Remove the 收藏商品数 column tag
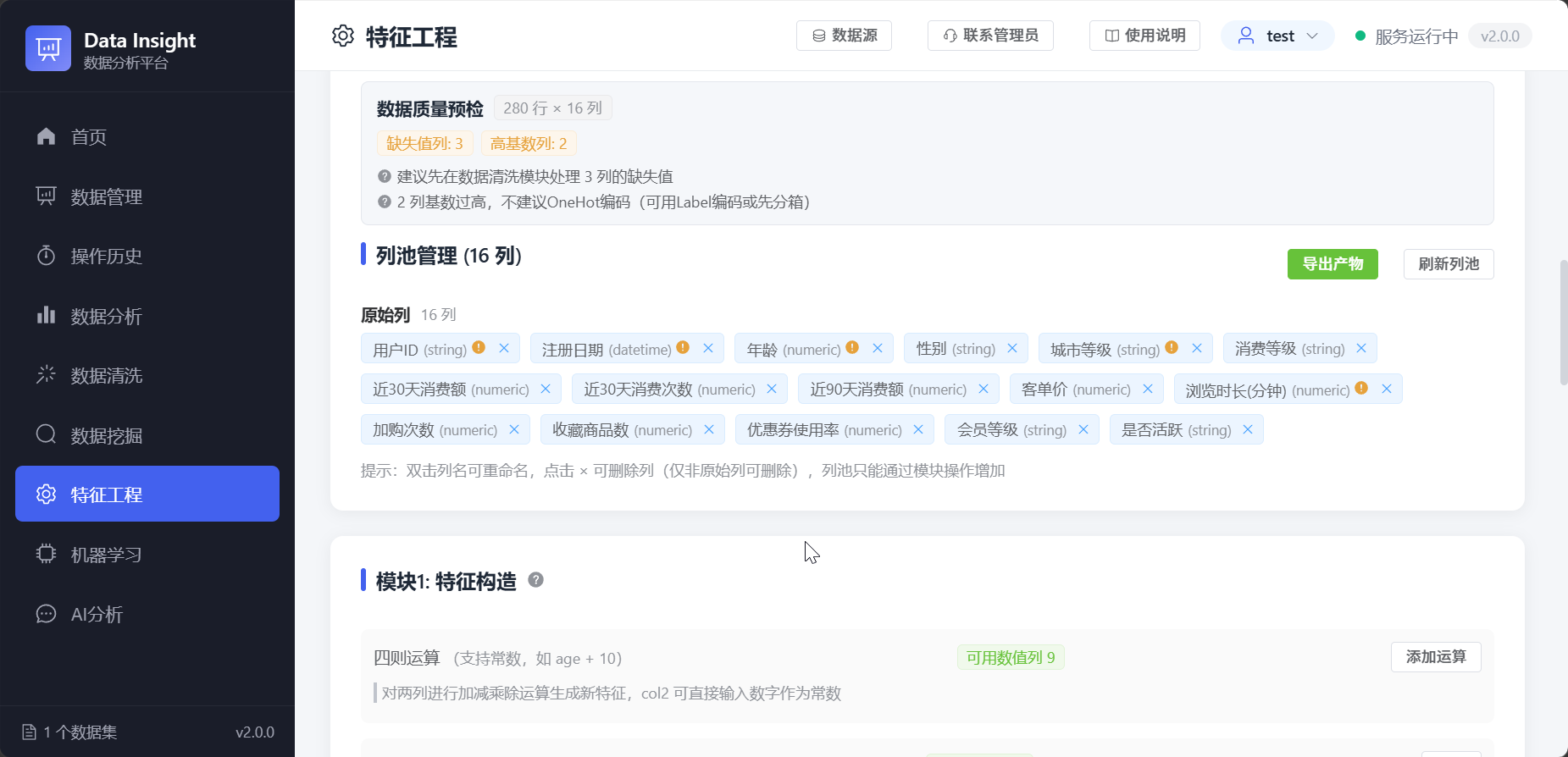 click(x=709, y=429)
